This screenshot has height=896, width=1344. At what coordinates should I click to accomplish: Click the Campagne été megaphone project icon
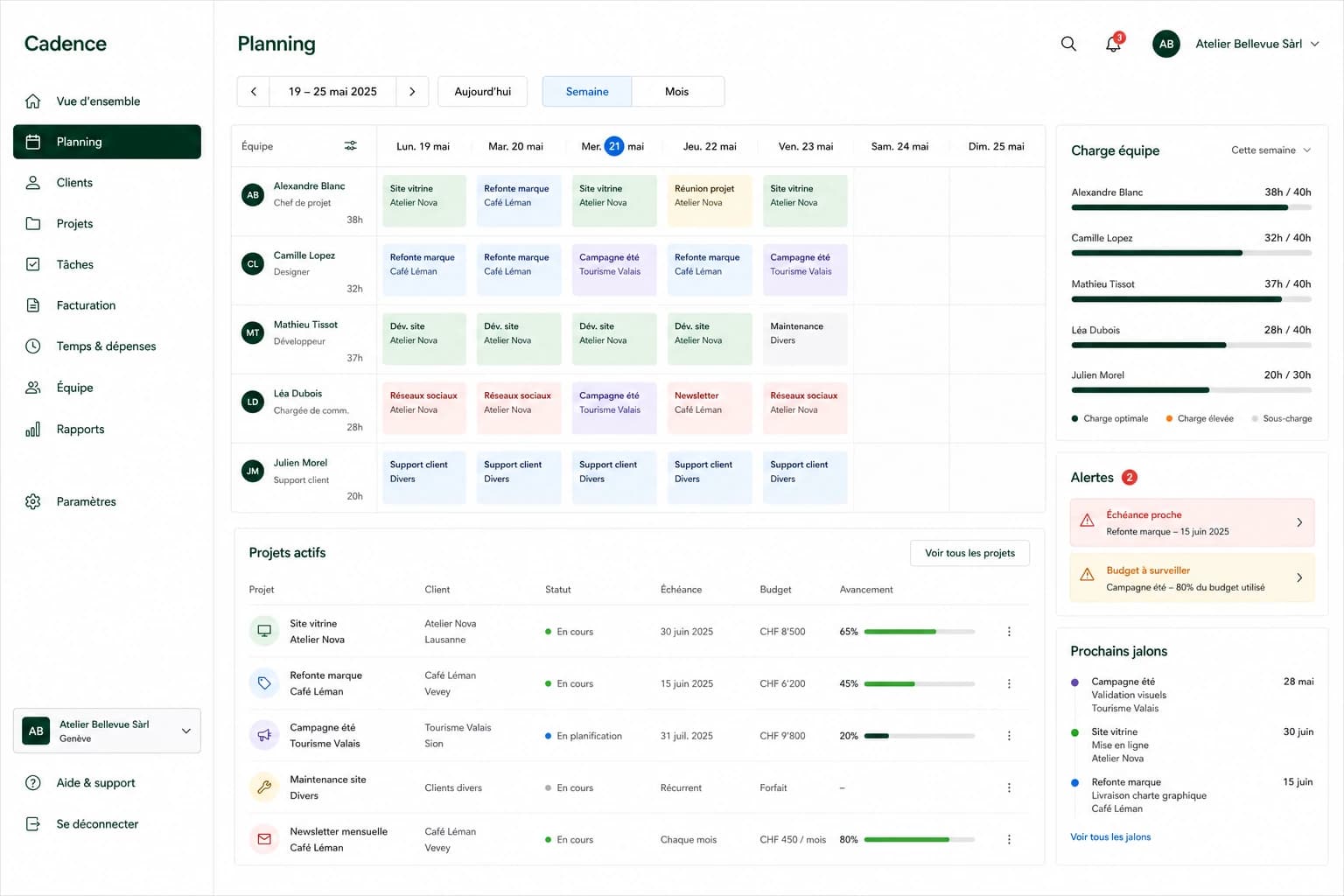[264, 735]
